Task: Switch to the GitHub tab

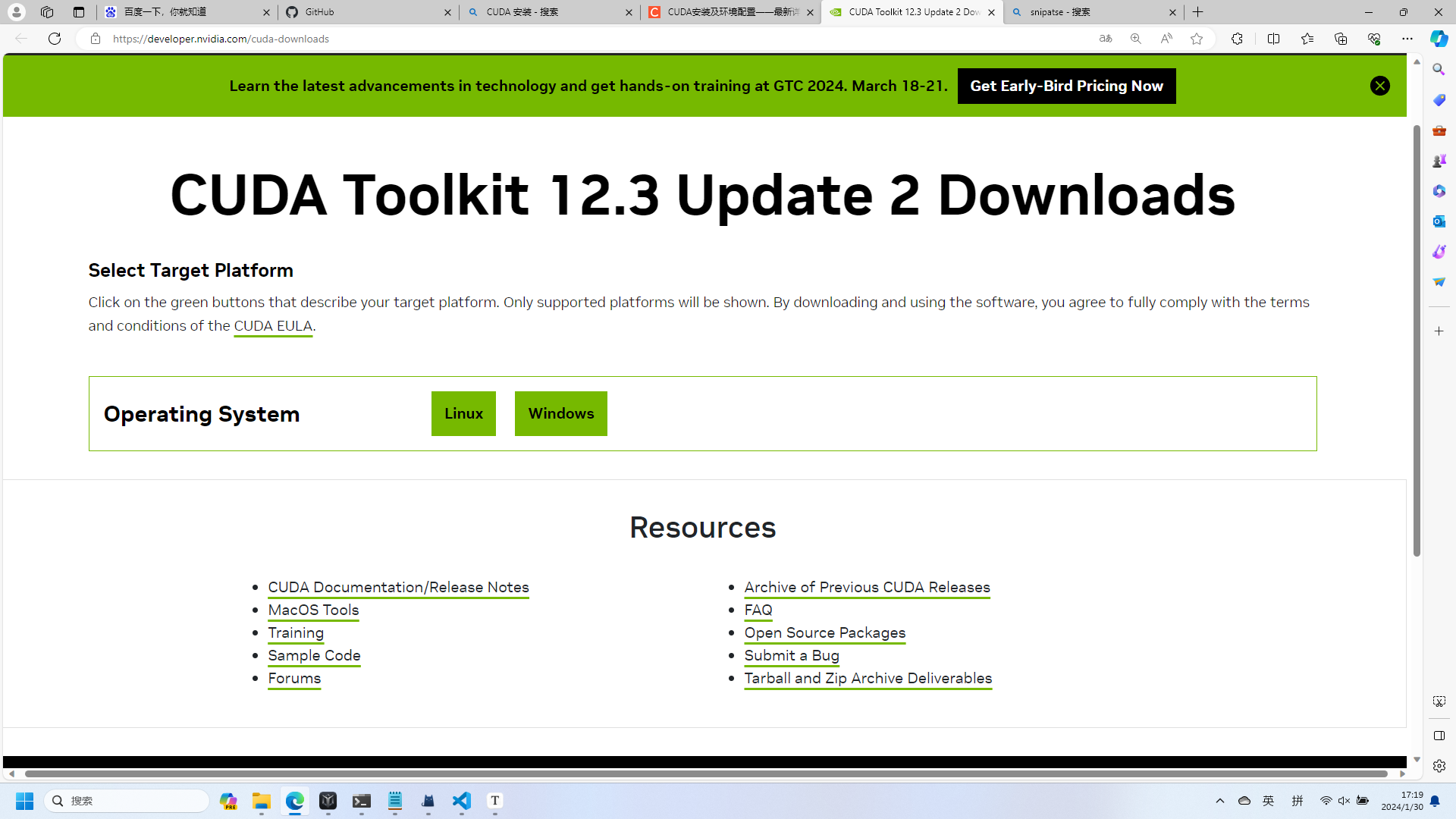Action: pyautogui.click(x=368, y=12)
